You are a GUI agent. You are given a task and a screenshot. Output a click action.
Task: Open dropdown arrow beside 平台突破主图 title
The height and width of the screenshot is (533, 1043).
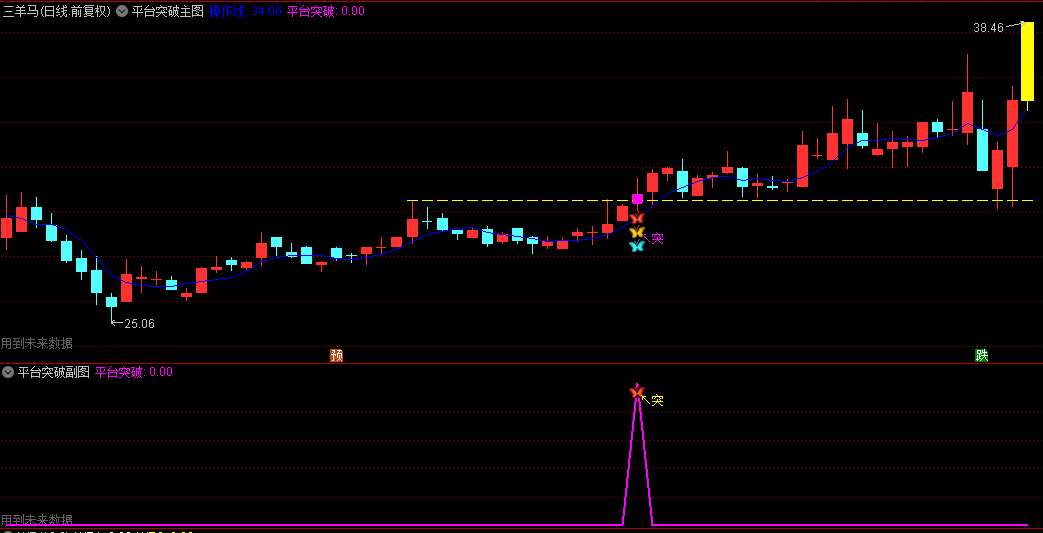[x=122, y=11]
